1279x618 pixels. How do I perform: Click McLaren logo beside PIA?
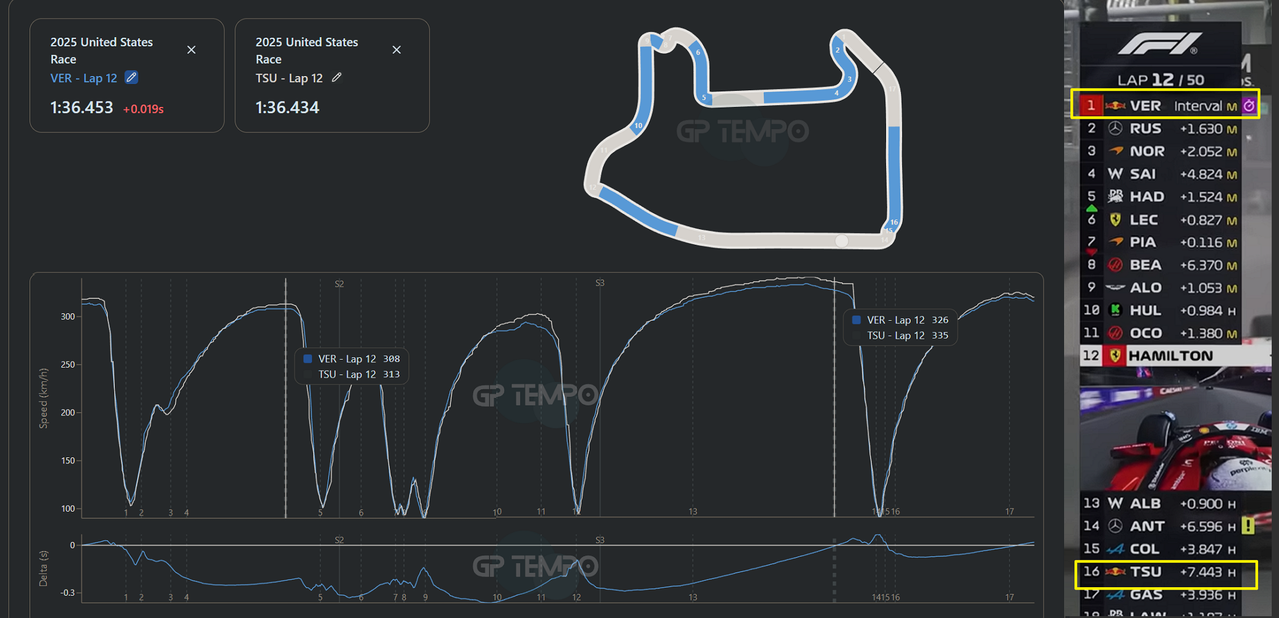click(x=1115, y=242)
